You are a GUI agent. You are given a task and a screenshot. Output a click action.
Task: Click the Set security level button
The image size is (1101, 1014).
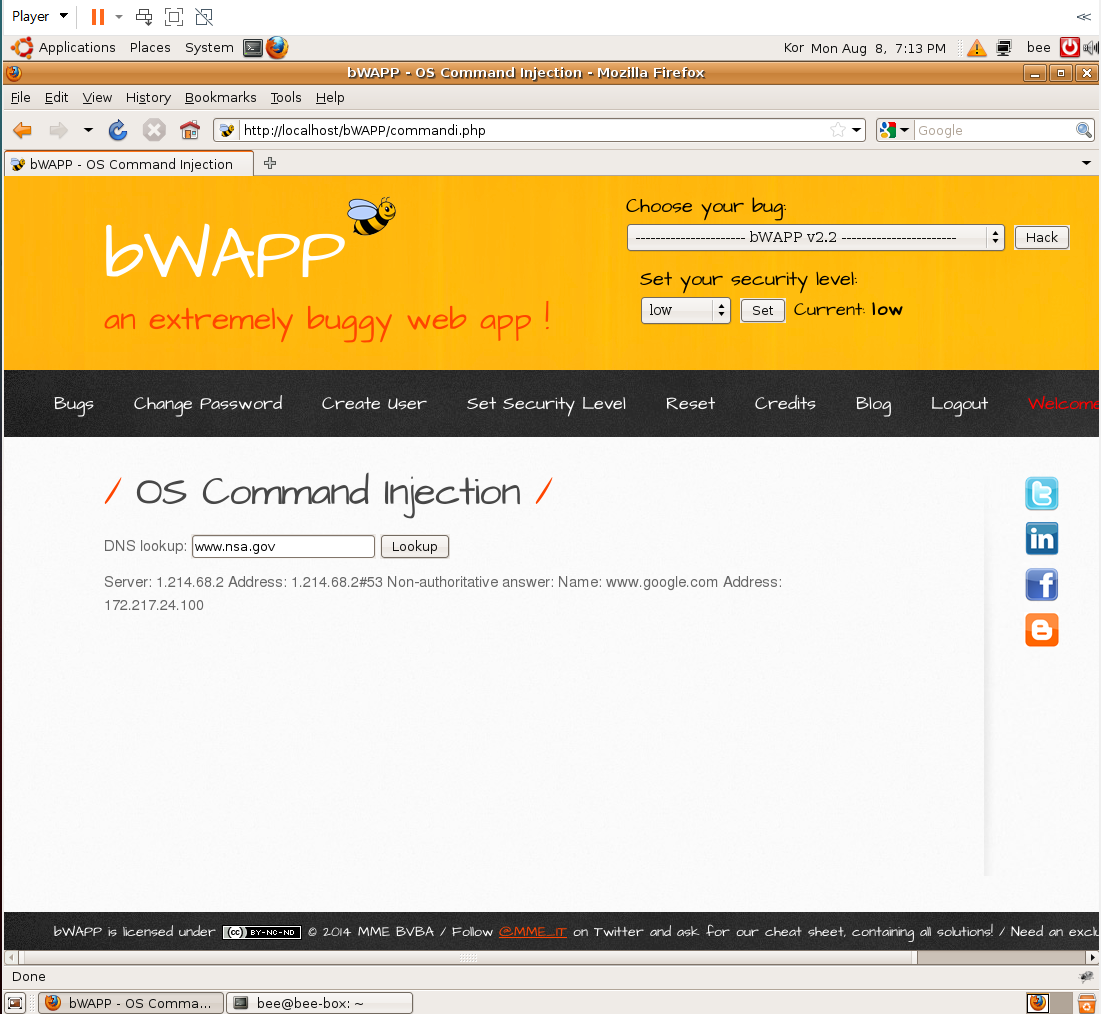(762, 310)
